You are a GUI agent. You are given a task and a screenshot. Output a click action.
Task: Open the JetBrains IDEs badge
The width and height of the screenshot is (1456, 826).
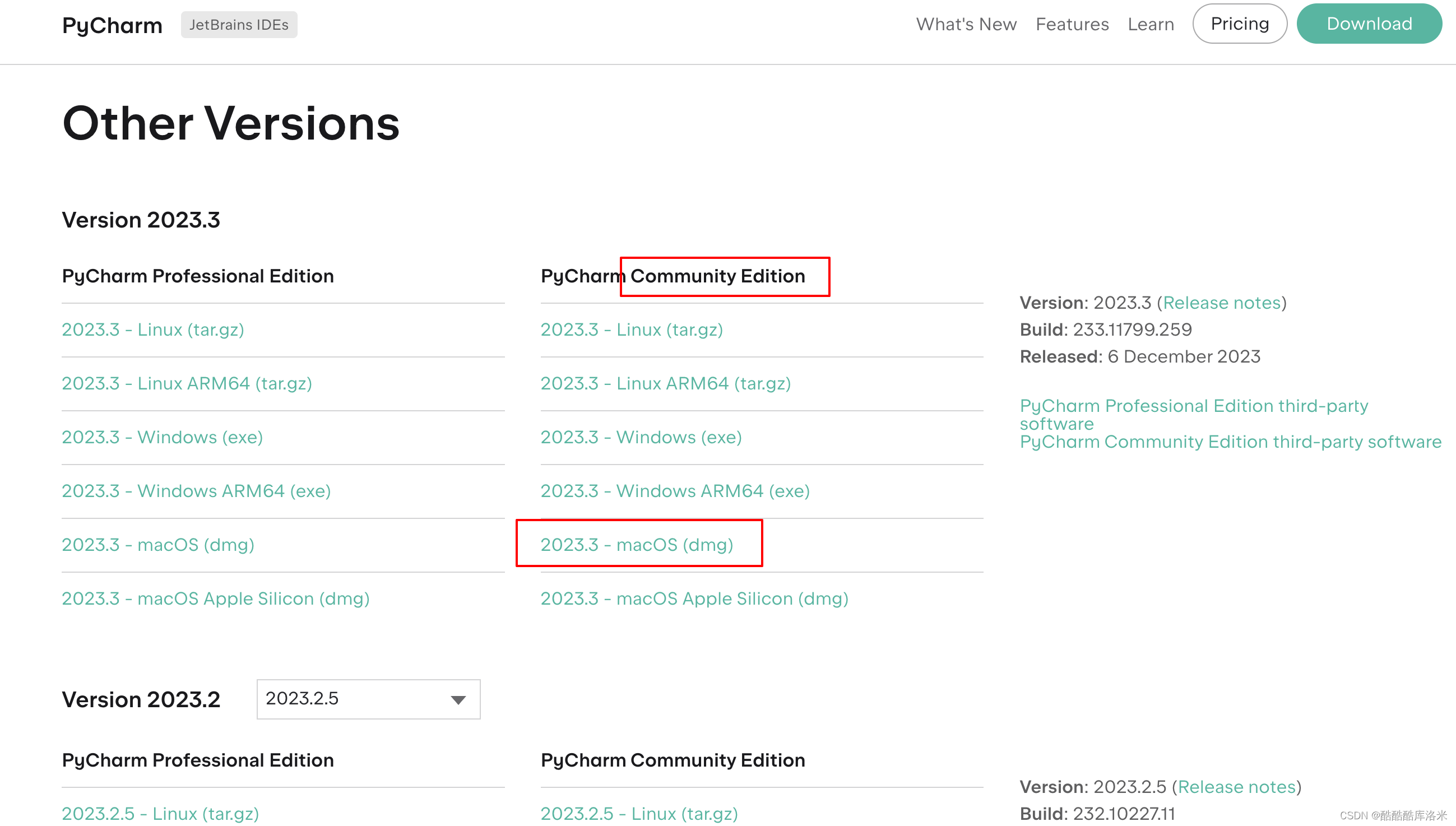click(x=239, y=25)
